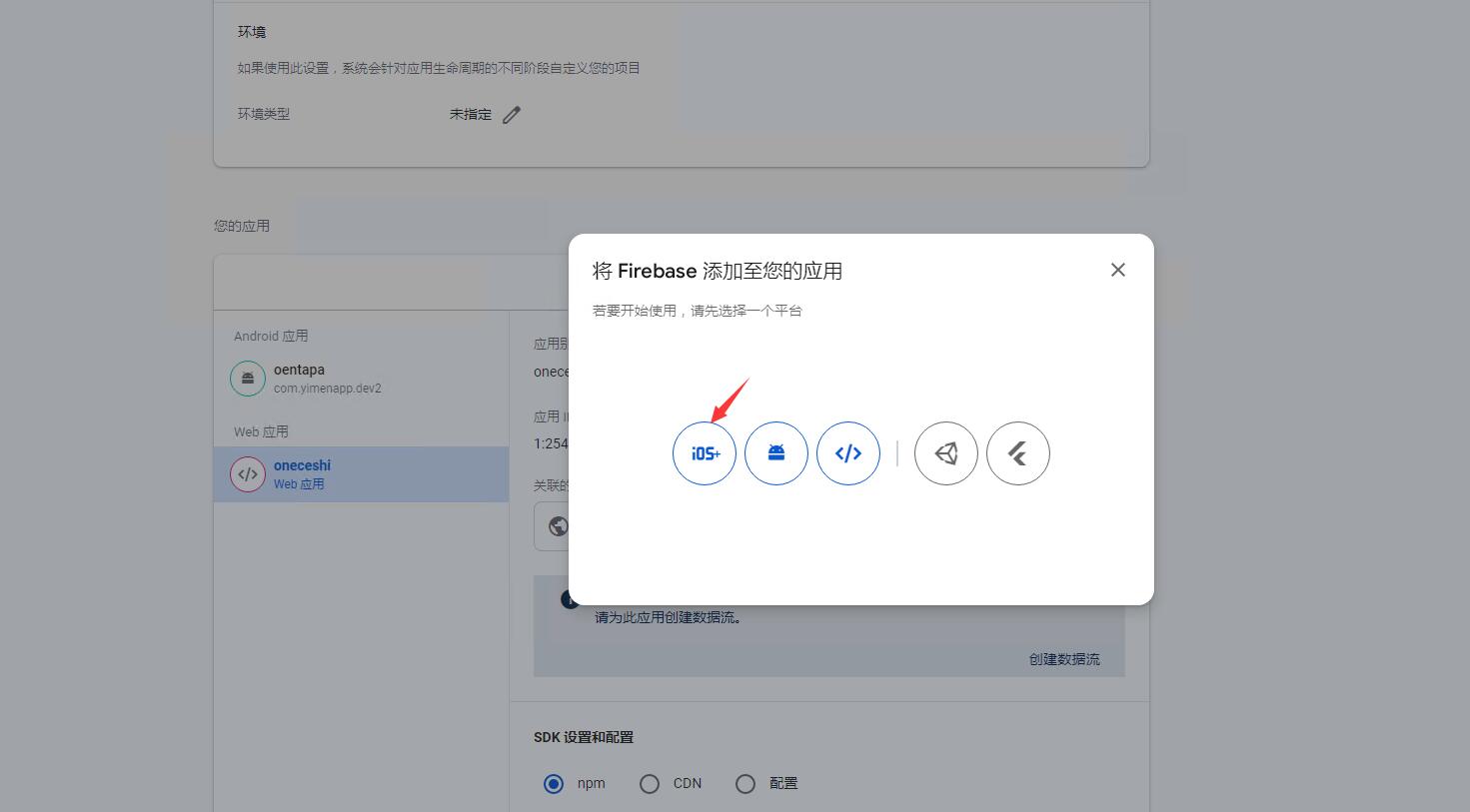This screenshot has height=812, width=1470.
Task: Click the Web 应用 group label
Action: (x=261, y=431)
